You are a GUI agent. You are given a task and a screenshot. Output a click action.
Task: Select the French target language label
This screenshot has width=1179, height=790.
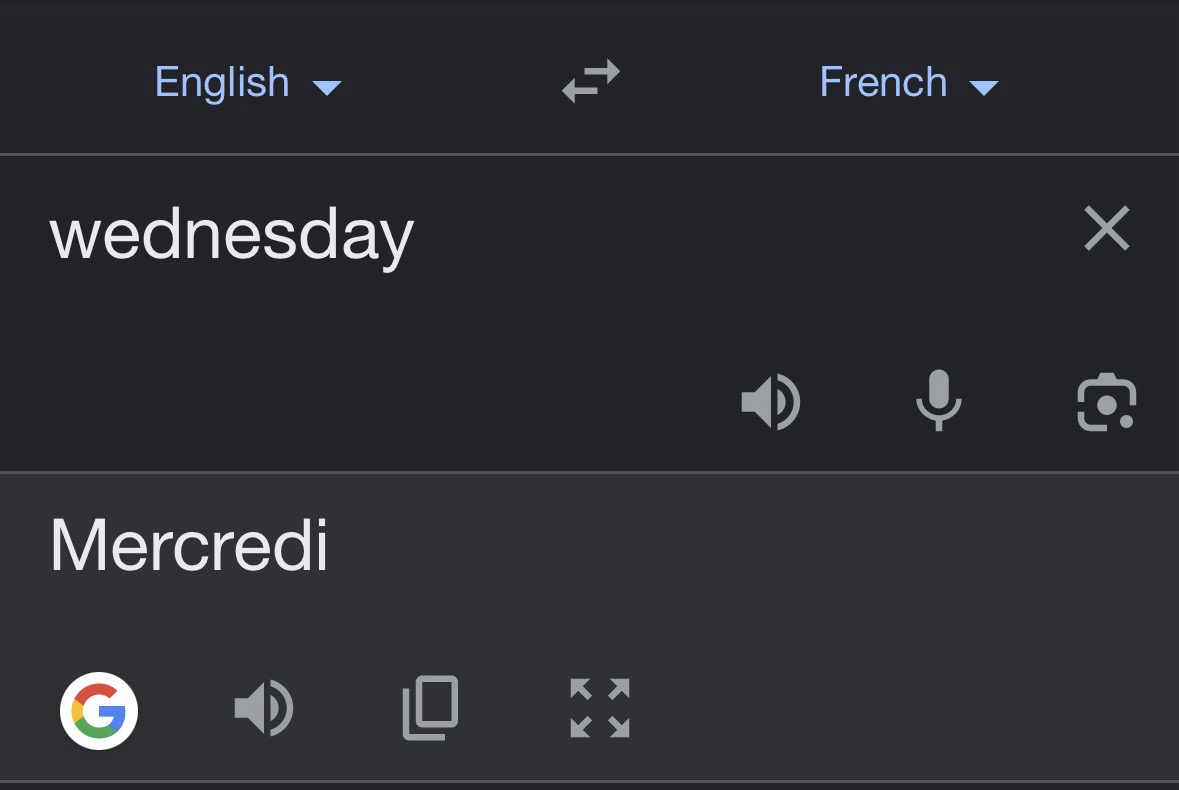click(x=883, y=82)
